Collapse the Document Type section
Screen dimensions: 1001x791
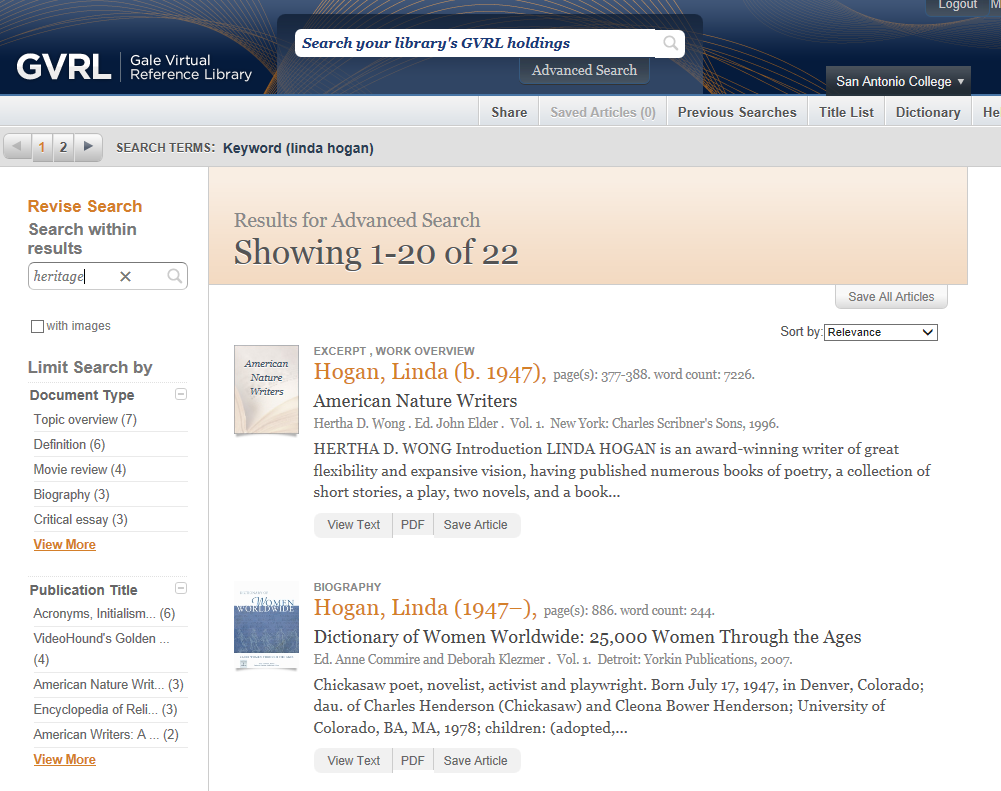(181, 395)
